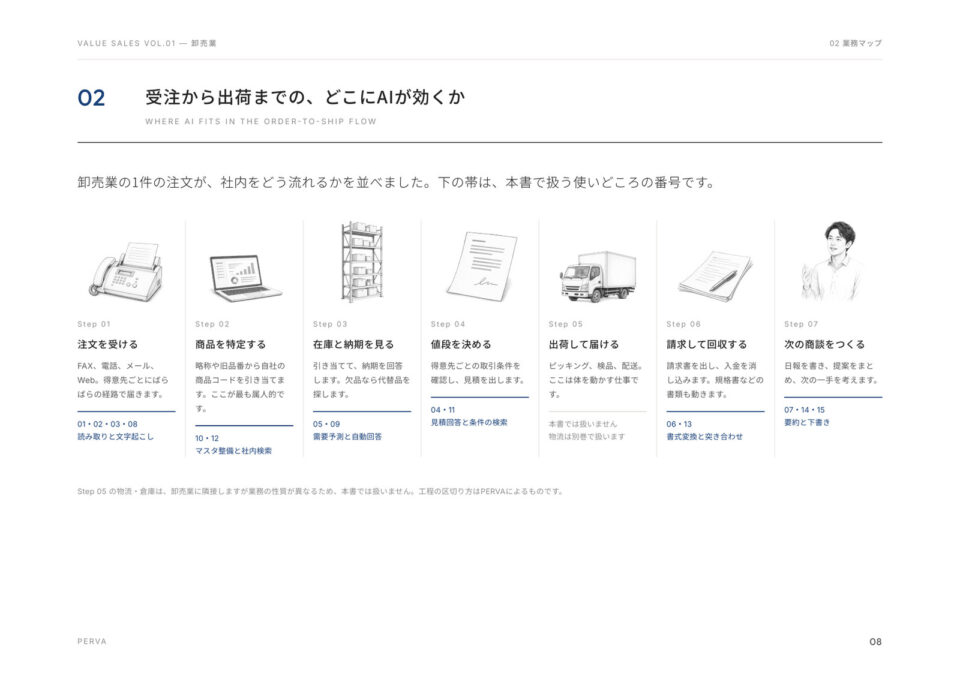The height and width of the screenshot is (679, 960).
Task: Click the heading 商品を特定する
Action: [230, 344]
